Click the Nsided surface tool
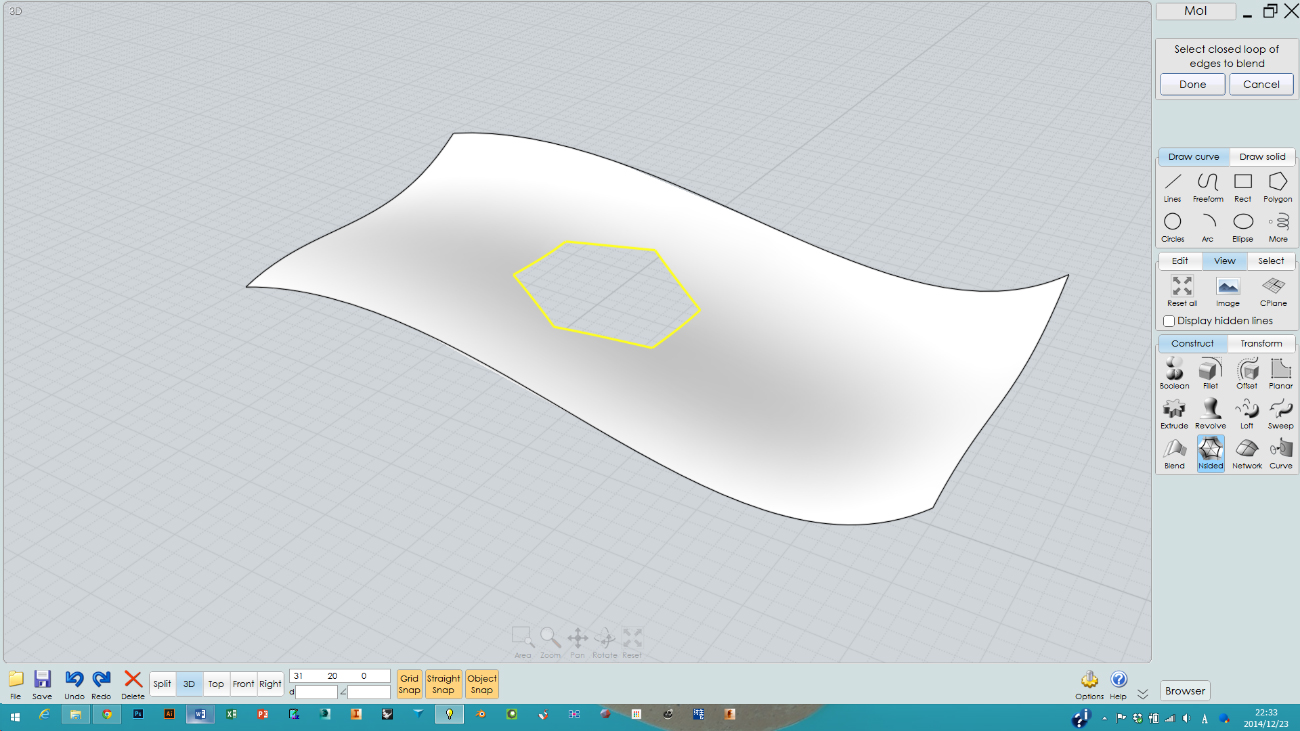Screen dimensions: 1300x731 pos(1210,453)
